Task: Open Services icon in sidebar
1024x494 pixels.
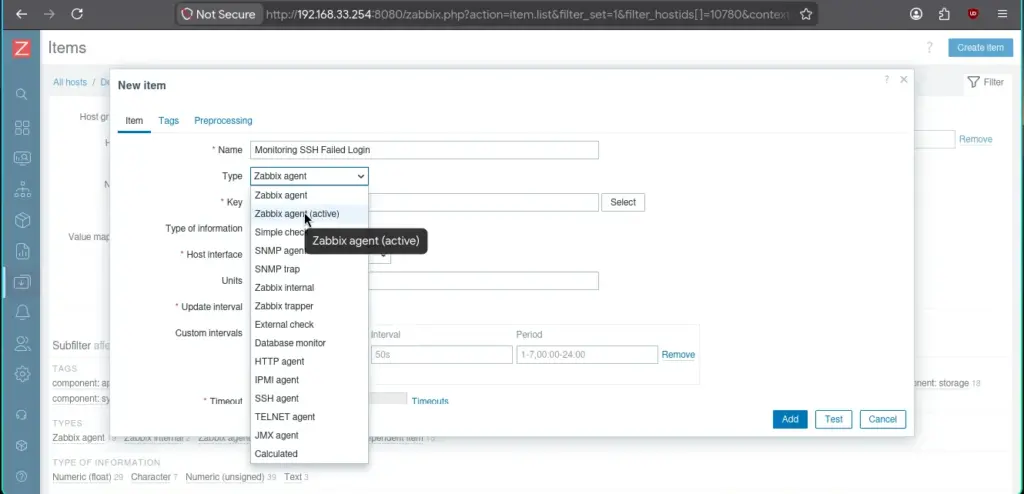Action: [22, 189]
